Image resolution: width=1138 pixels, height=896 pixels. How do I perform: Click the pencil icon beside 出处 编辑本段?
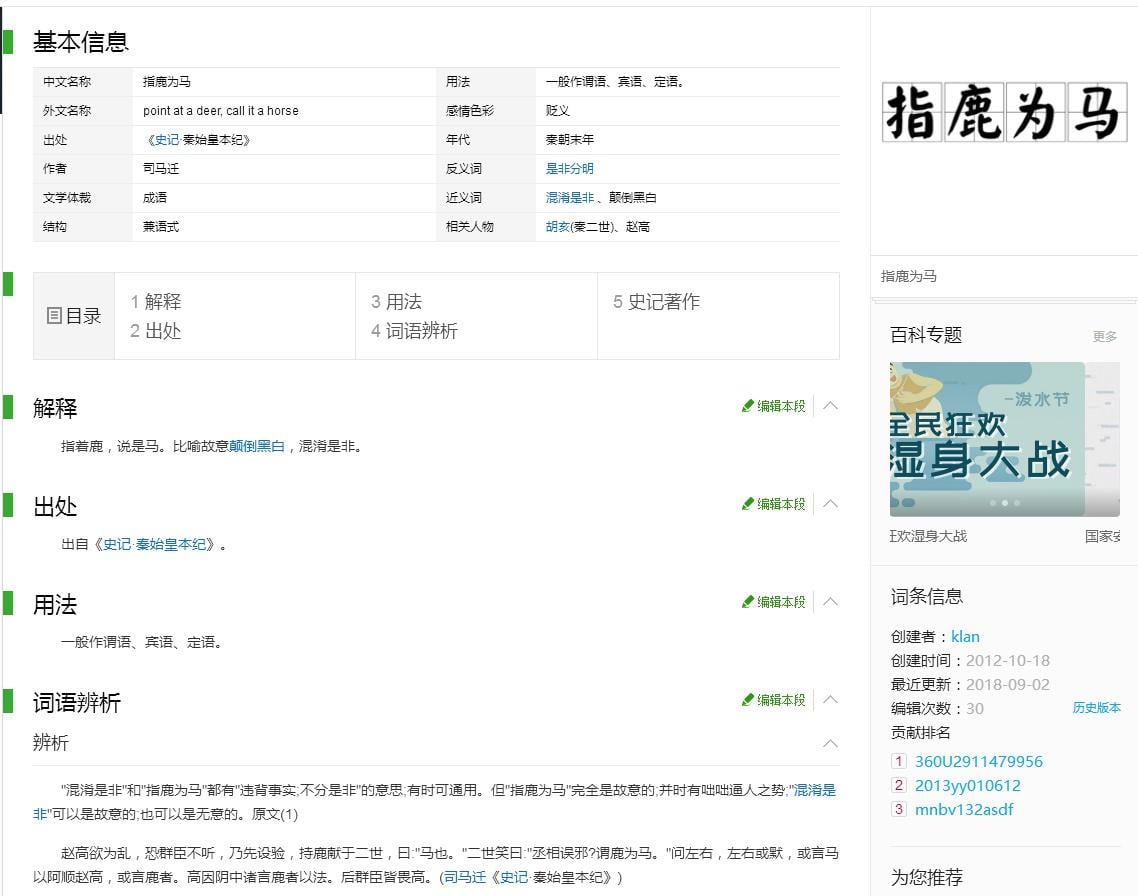tap(748, 504)
